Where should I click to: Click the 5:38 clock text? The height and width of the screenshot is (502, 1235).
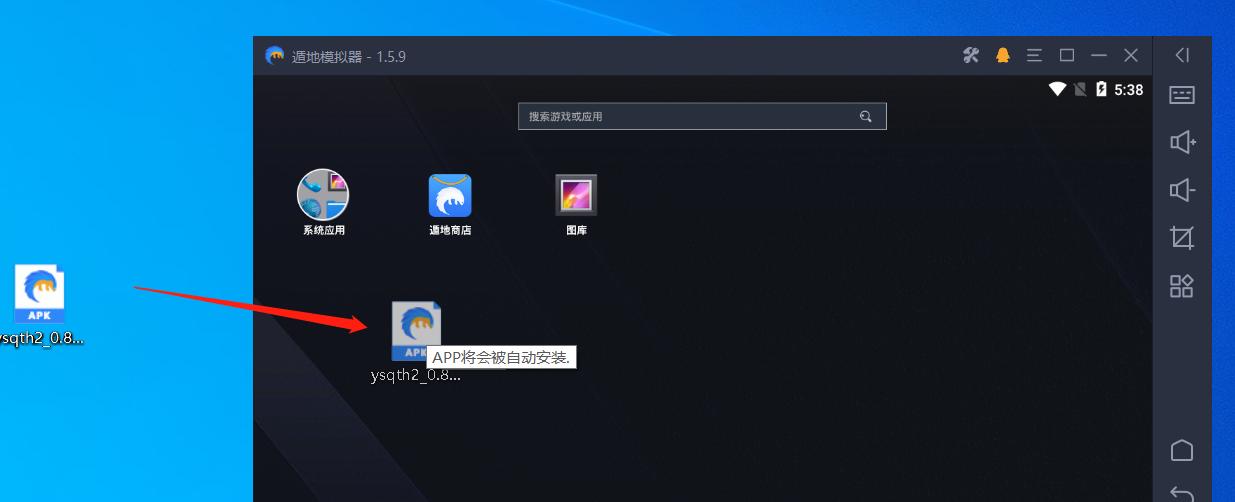click(x=1128, y=90)
